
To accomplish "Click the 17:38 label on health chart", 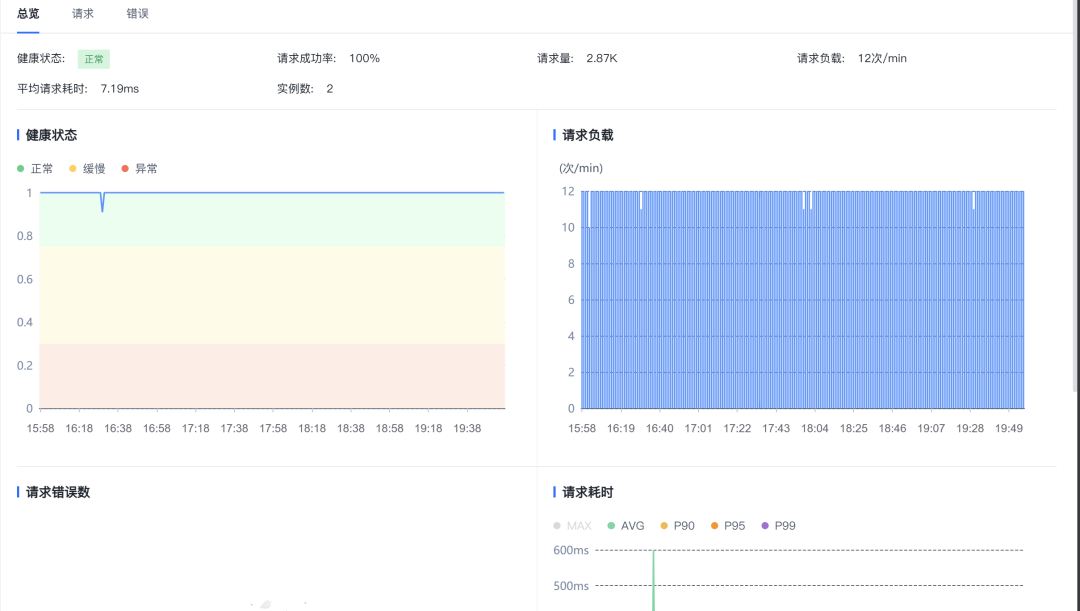I will [x=234, y=428].
